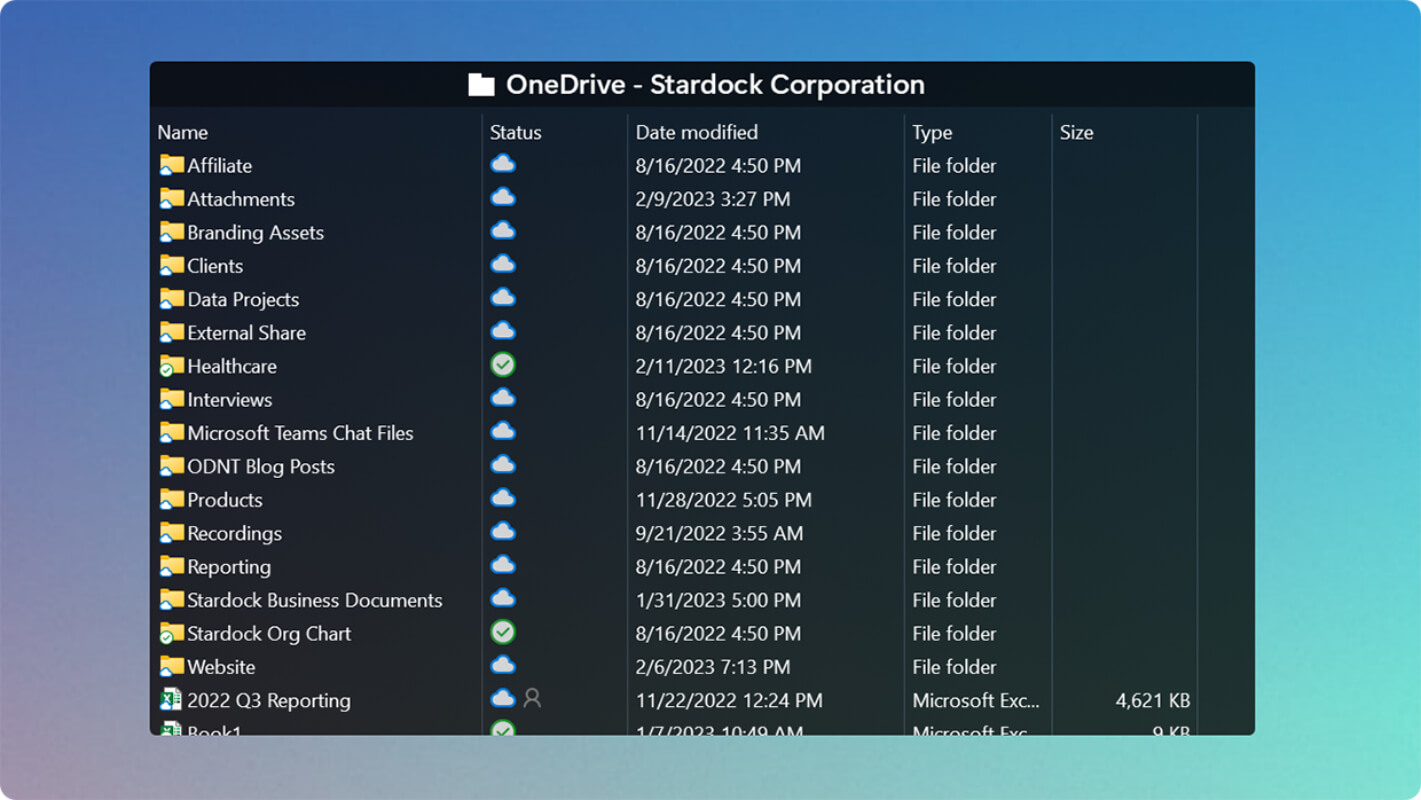Image resolution: width=1421 pixels, height=800 pixels.
Task: Click the date 2/6/2023 7:13 PM
Action: [713, 667]
